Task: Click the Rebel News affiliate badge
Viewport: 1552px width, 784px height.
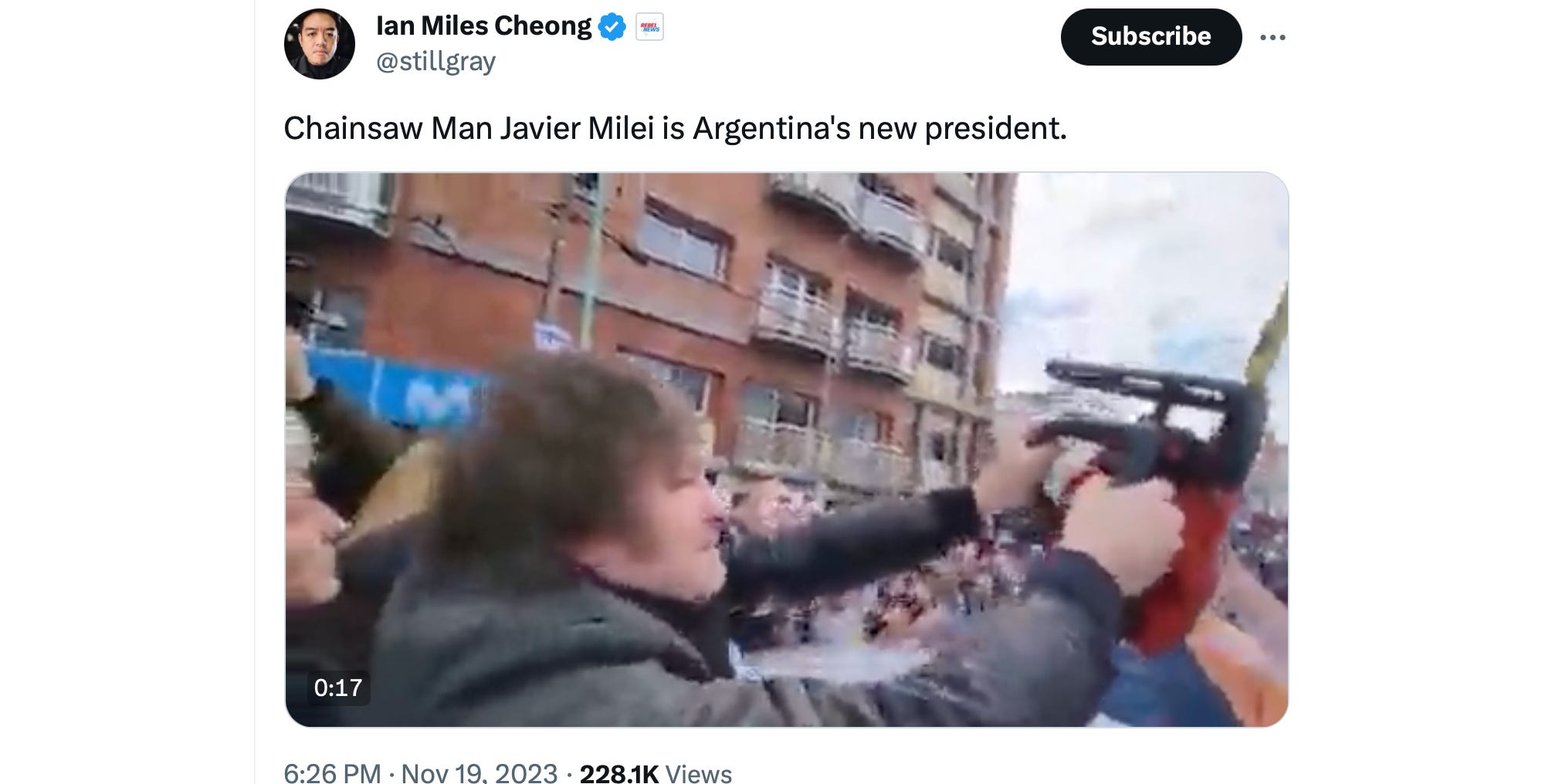Action: [649, 27]
